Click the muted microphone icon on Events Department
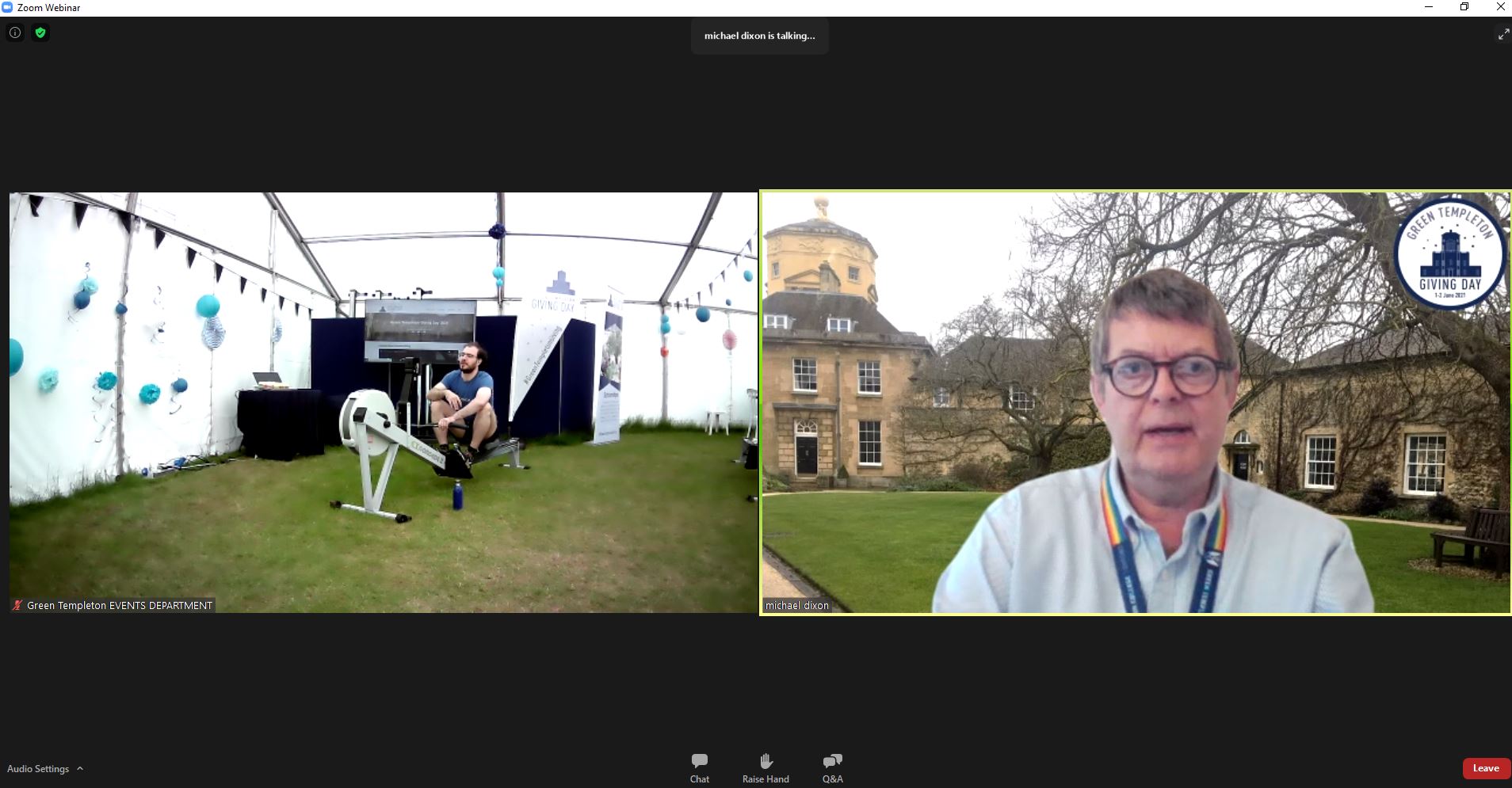 pyautogui.click(x=17, y=605)
